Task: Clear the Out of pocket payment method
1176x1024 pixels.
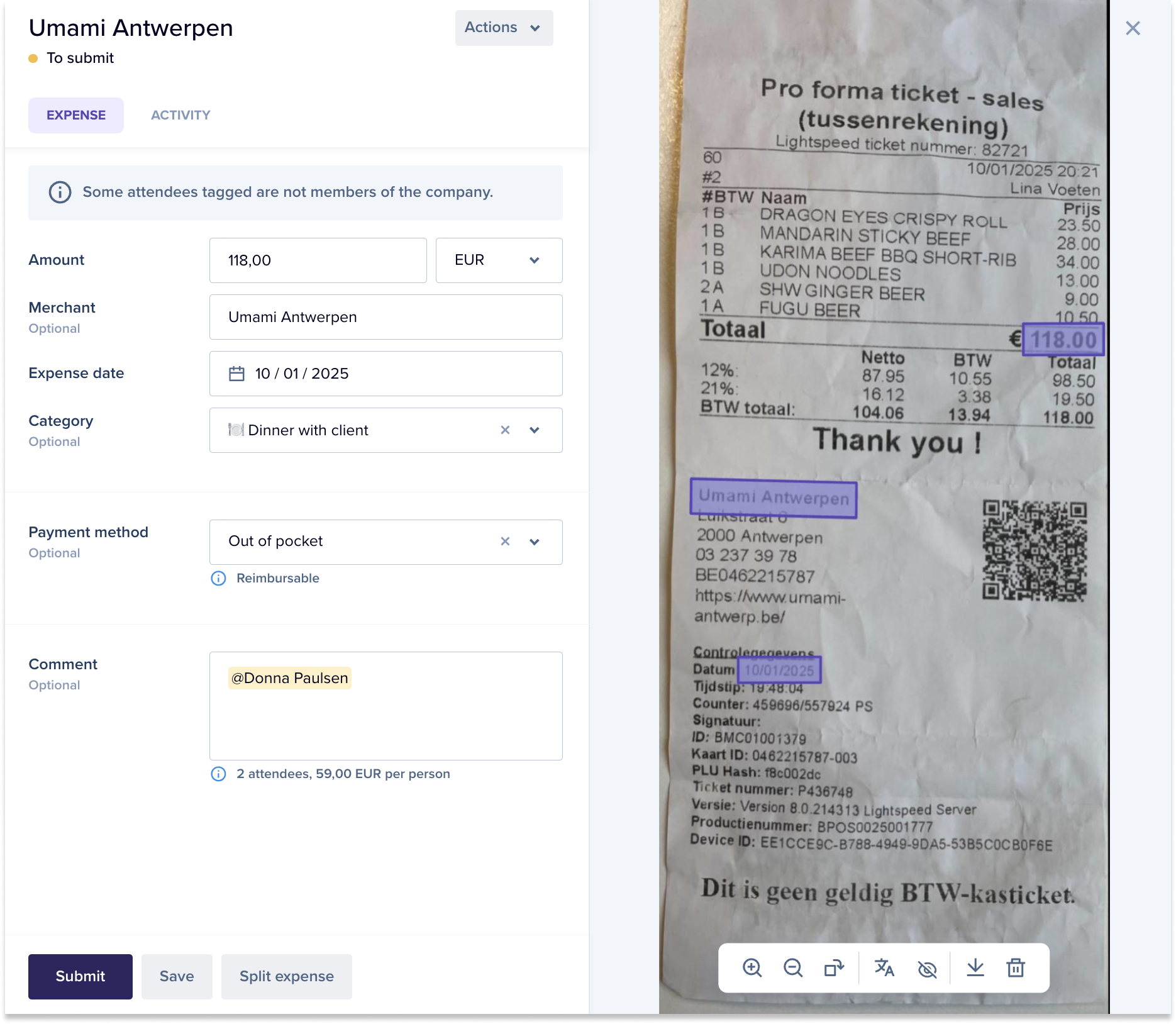Action: 505,542
